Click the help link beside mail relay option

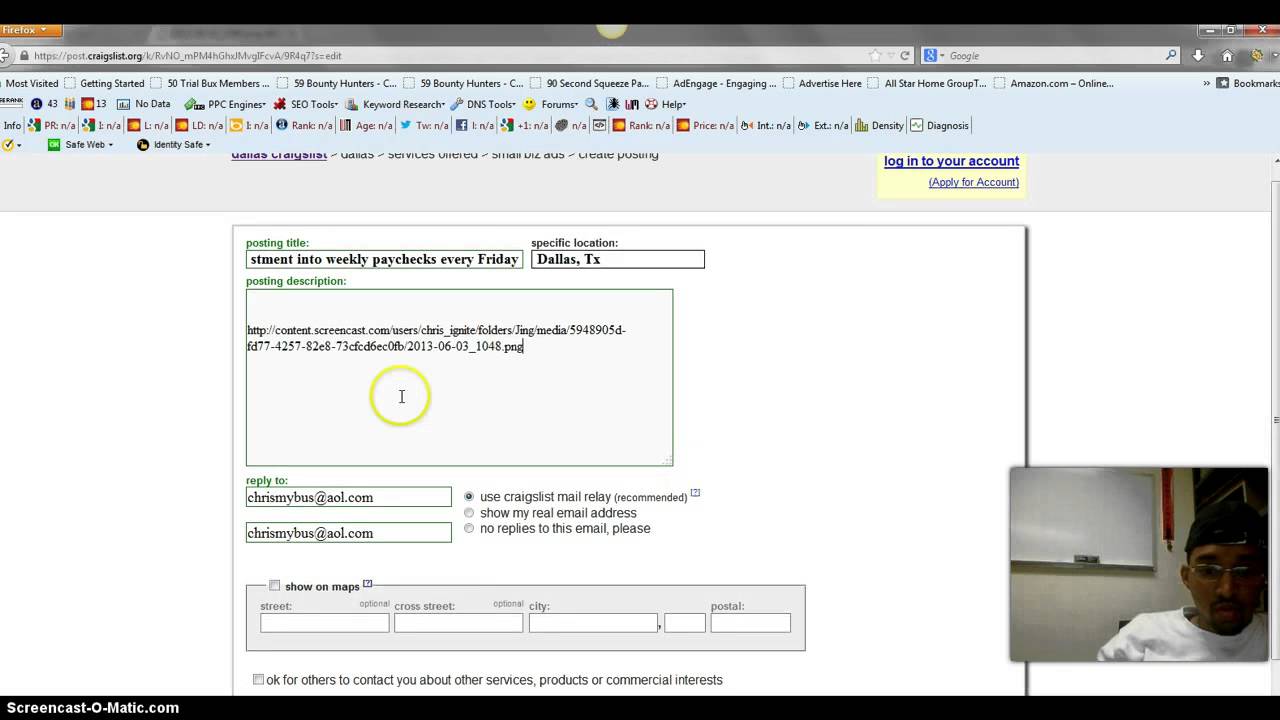[695, 492]
